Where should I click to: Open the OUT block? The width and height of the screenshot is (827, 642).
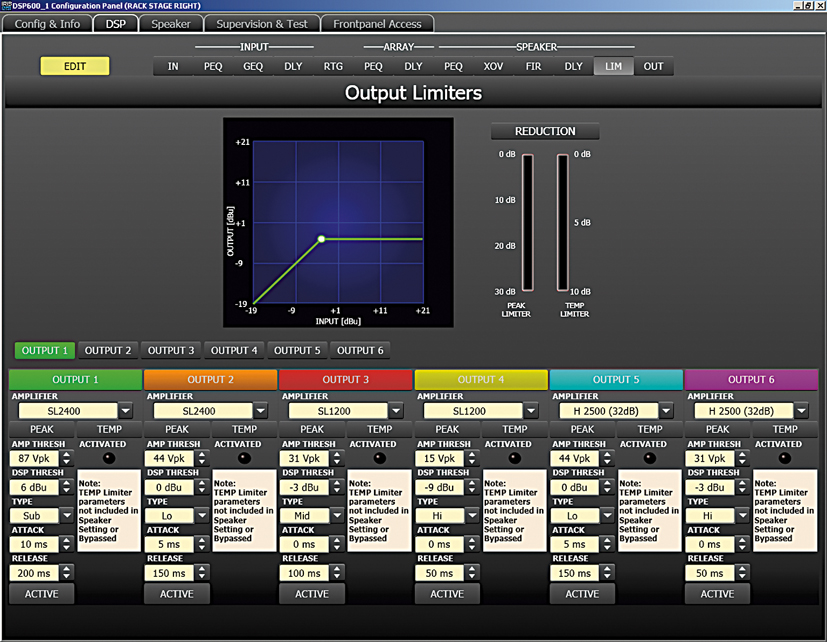click(x=653, y=66)
